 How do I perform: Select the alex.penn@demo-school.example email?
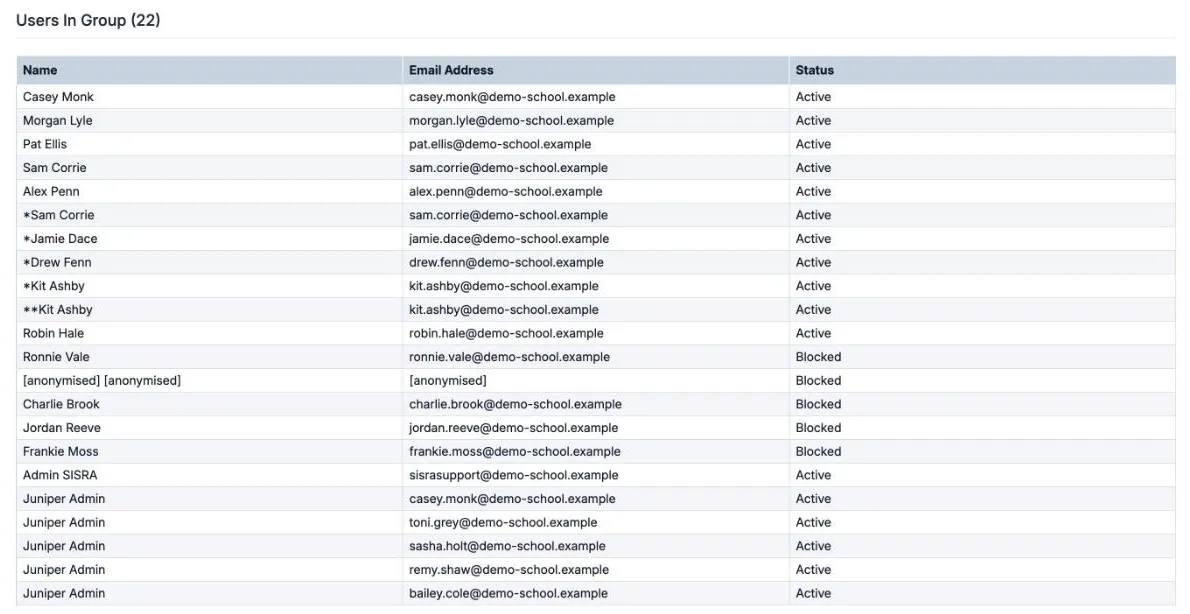point(505,191)
